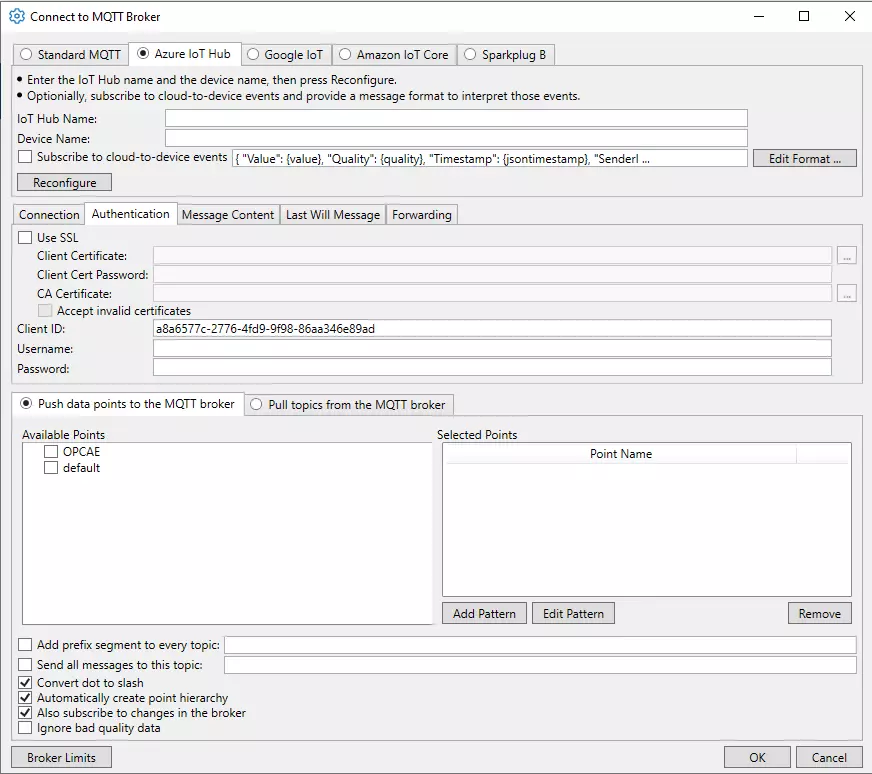Focus the Username field

tap(492, 348)
